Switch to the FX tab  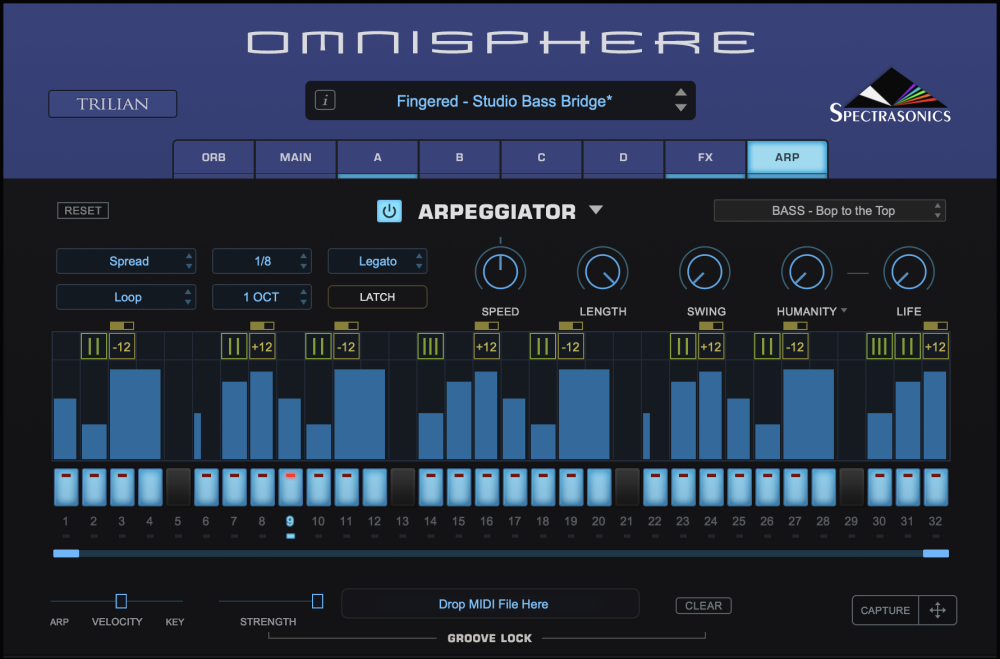[x=705, y=158]
